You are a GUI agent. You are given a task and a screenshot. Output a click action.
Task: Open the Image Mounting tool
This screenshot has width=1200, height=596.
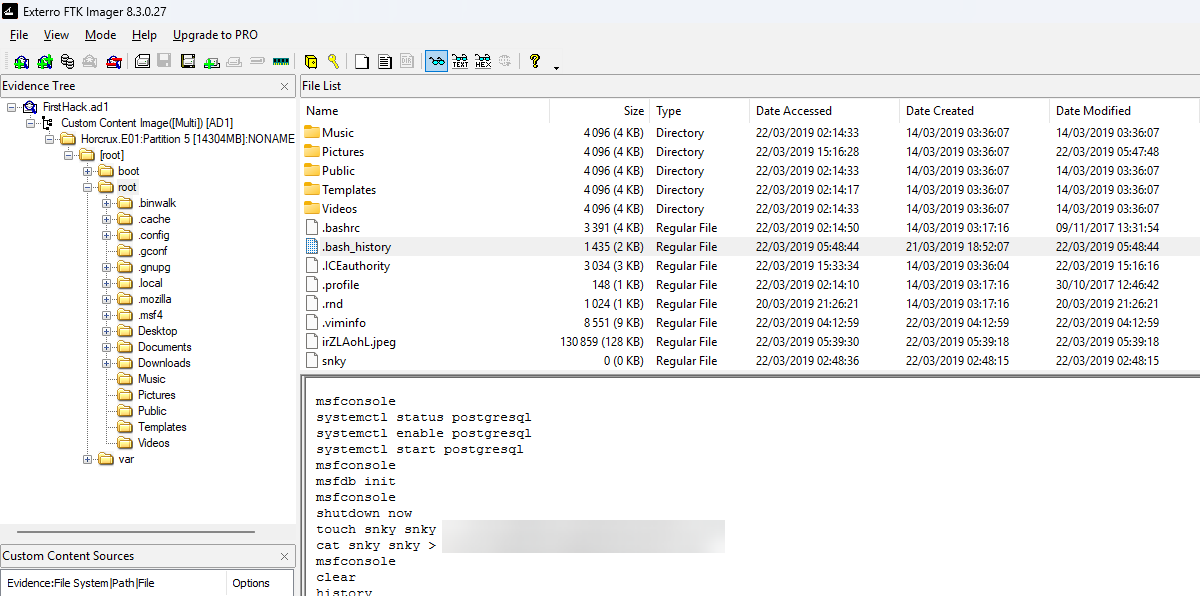click(67, 61)
